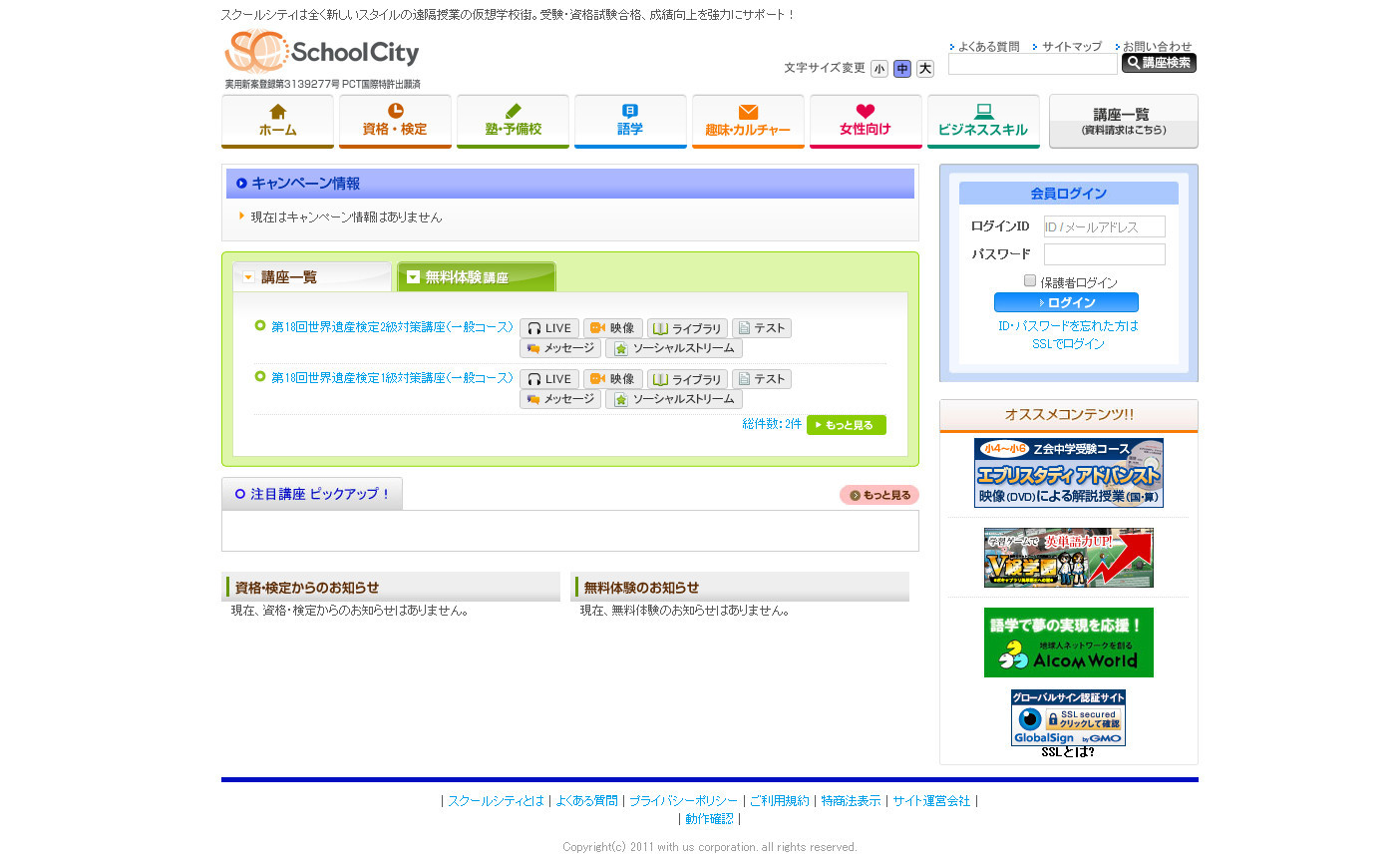Toggle the 保護者ログイン checkbox
This screenshot has width=1400, height=865.
point(1030,281)
